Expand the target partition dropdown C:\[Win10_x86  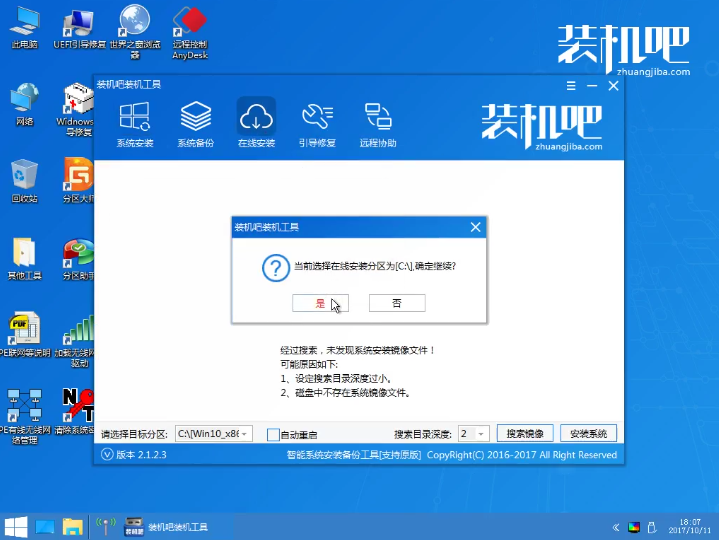[245, 434]
